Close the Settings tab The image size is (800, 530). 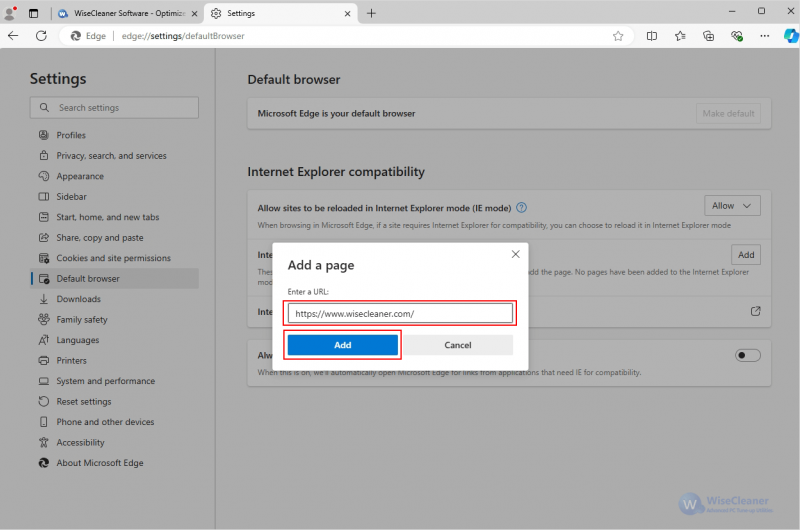click(347, 14)
